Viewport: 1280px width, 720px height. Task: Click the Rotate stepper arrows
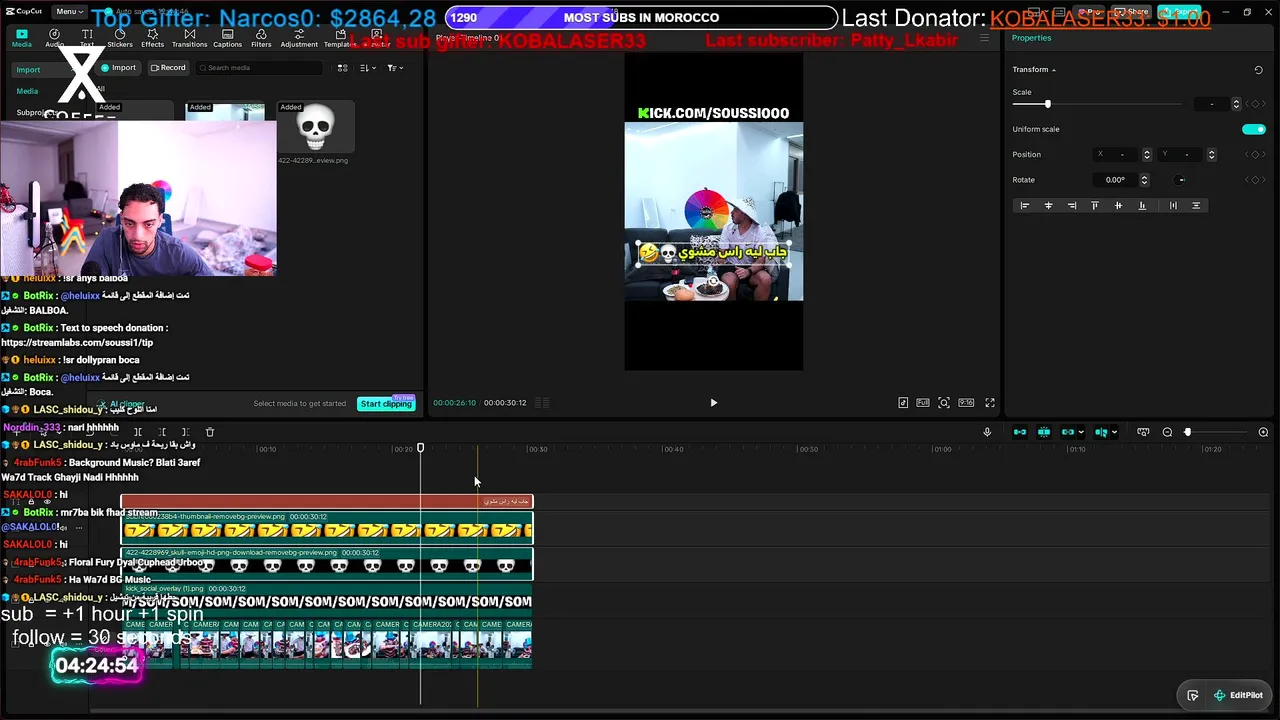coord(1144,180)
